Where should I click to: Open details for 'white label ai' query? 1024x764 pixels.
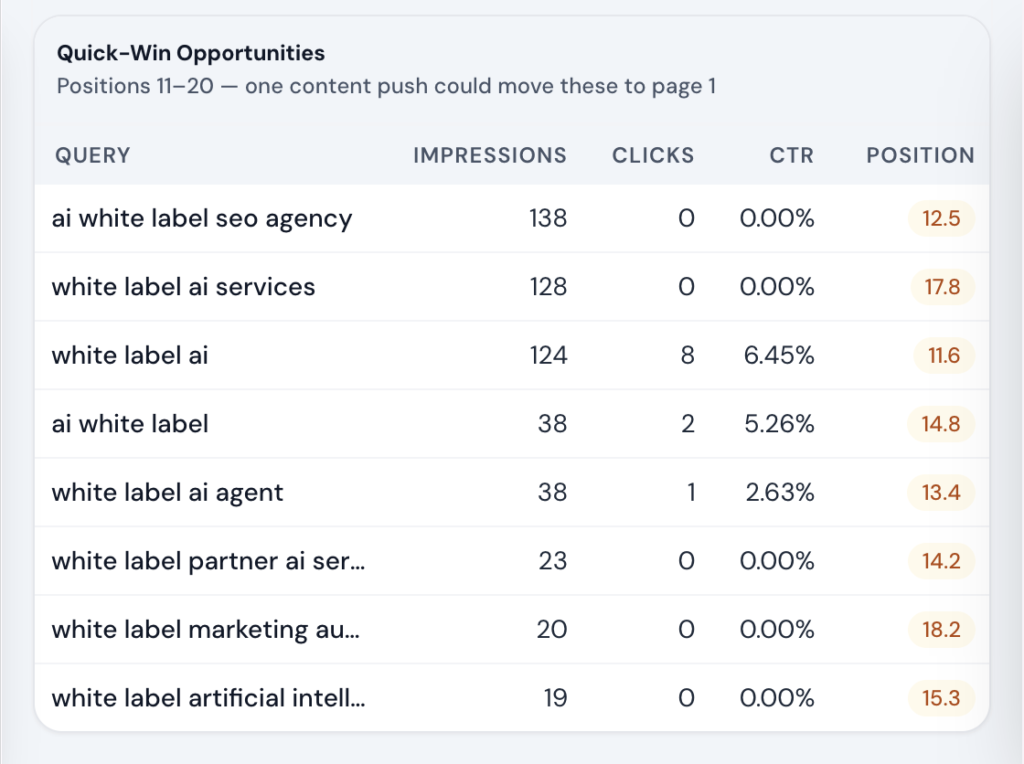[130, 355]
